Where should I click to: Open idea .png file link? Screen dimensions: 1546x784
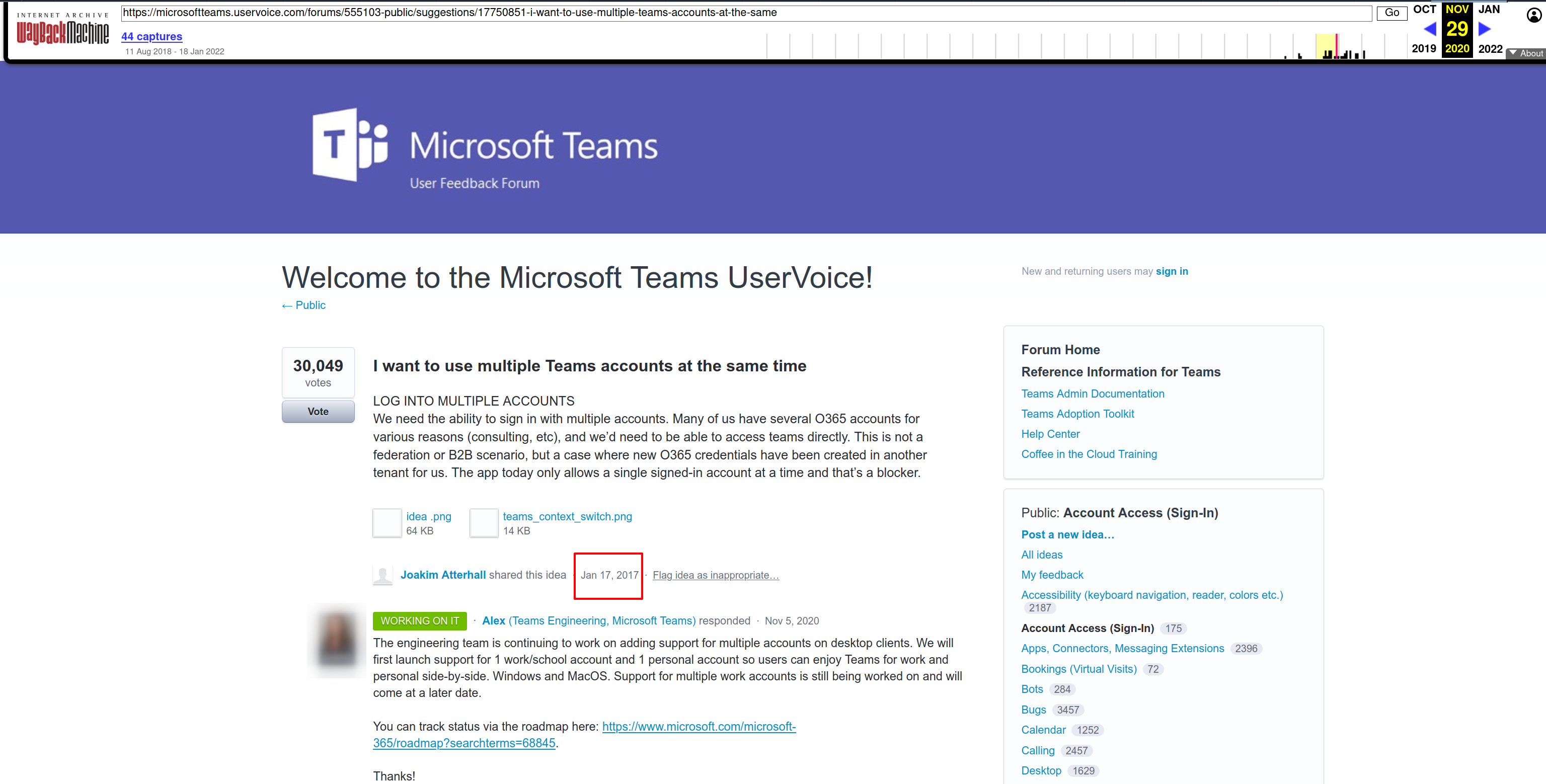pyautogui.click(x=428, y=516)
